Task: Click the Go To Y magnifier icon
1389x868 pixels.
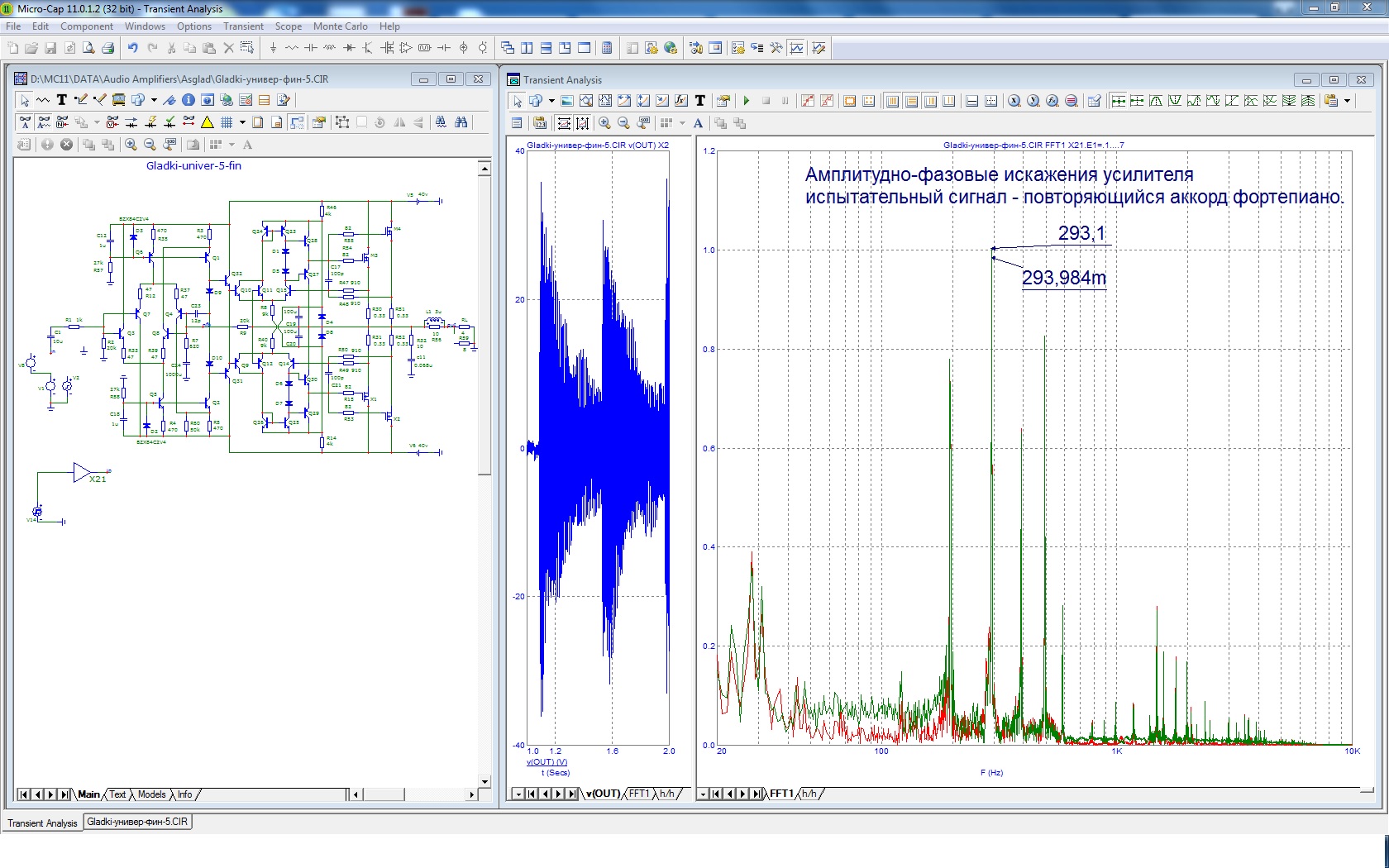Action: click(1033, 101)
